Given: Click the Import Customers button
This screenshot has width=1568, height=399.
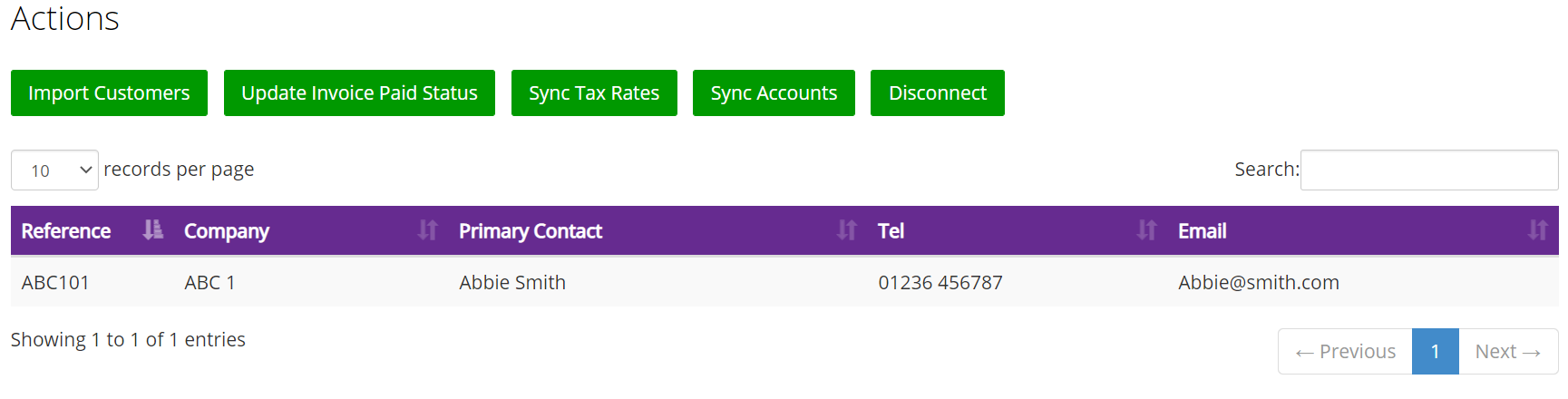Looking at the screenshot, I should coord(109,92).
